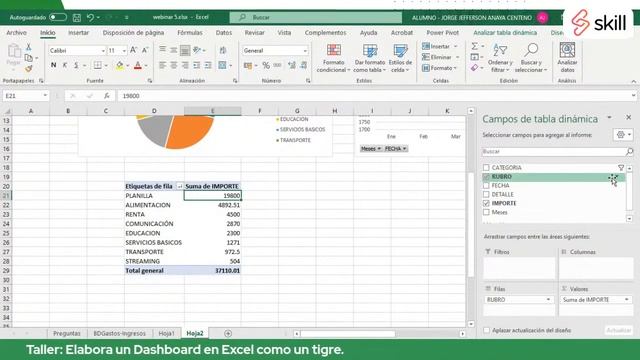640x360 pixels.
Task: Click the formula bar showing 19800
Action: pos(376,96)
